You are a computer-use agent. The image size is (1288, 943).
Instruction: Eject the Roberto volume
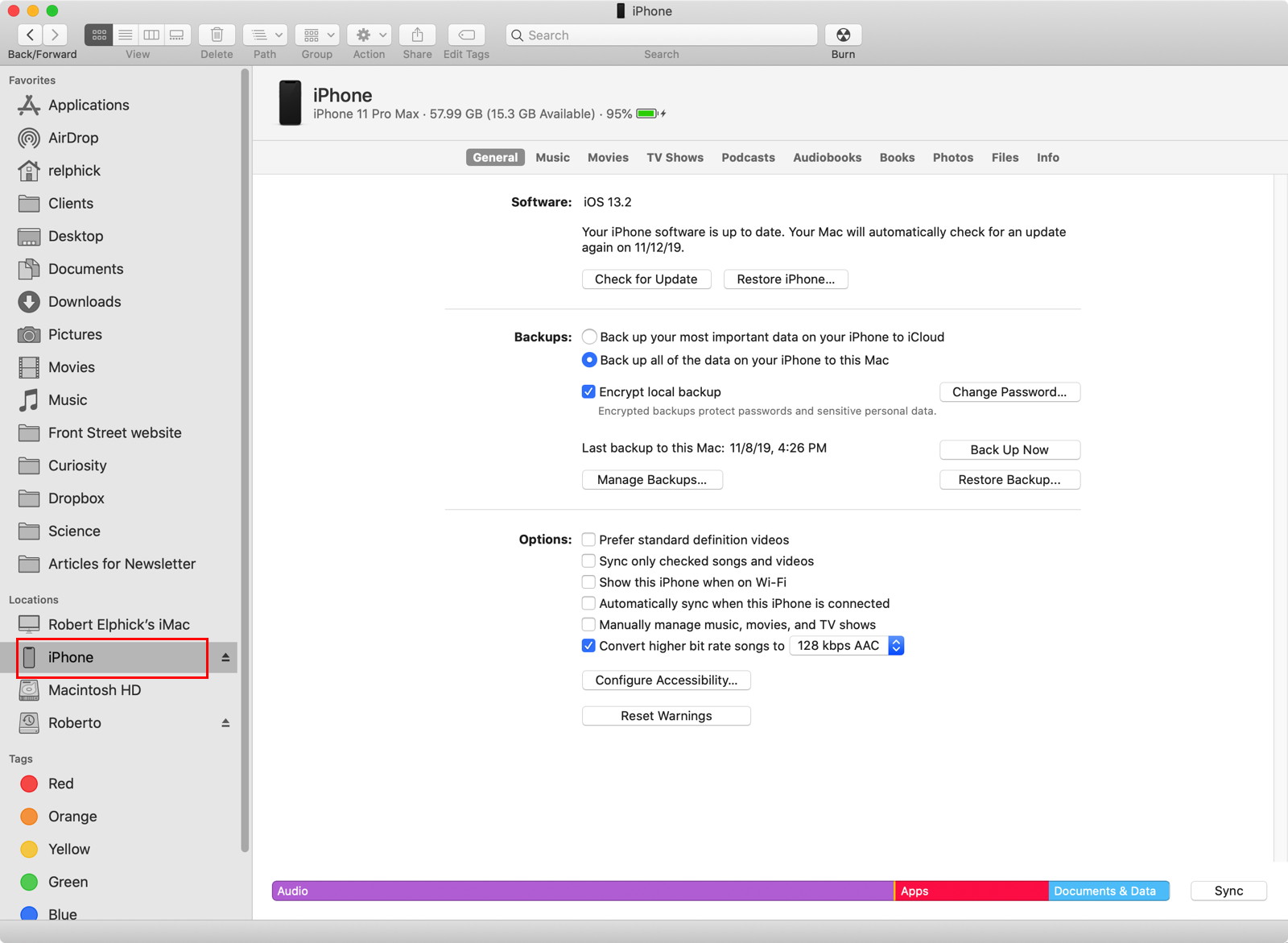tap(225, 722)
